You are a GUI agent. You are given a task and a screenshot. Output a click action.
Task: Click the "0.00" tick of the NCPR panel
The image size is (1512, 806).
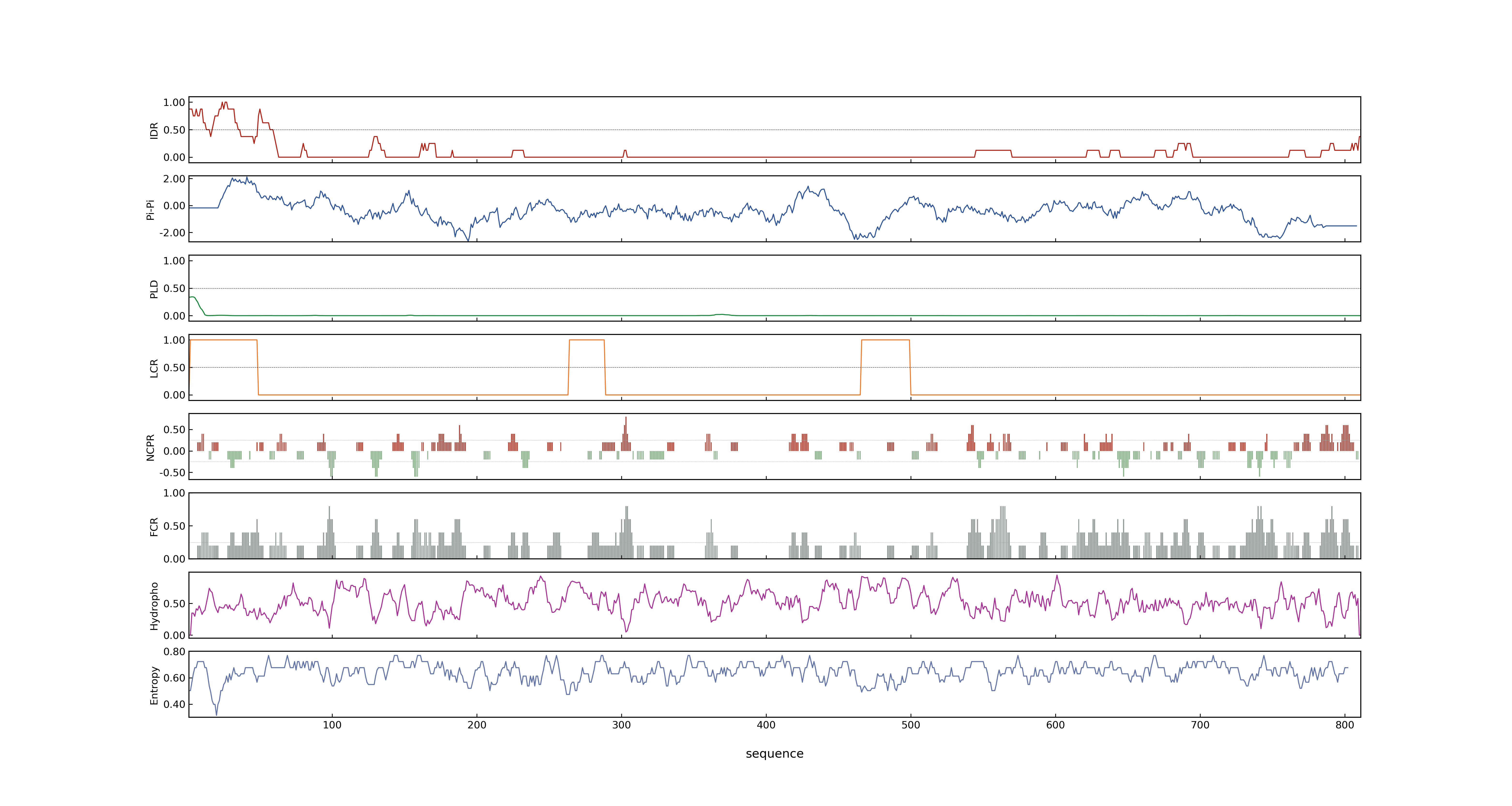point(174,451)
